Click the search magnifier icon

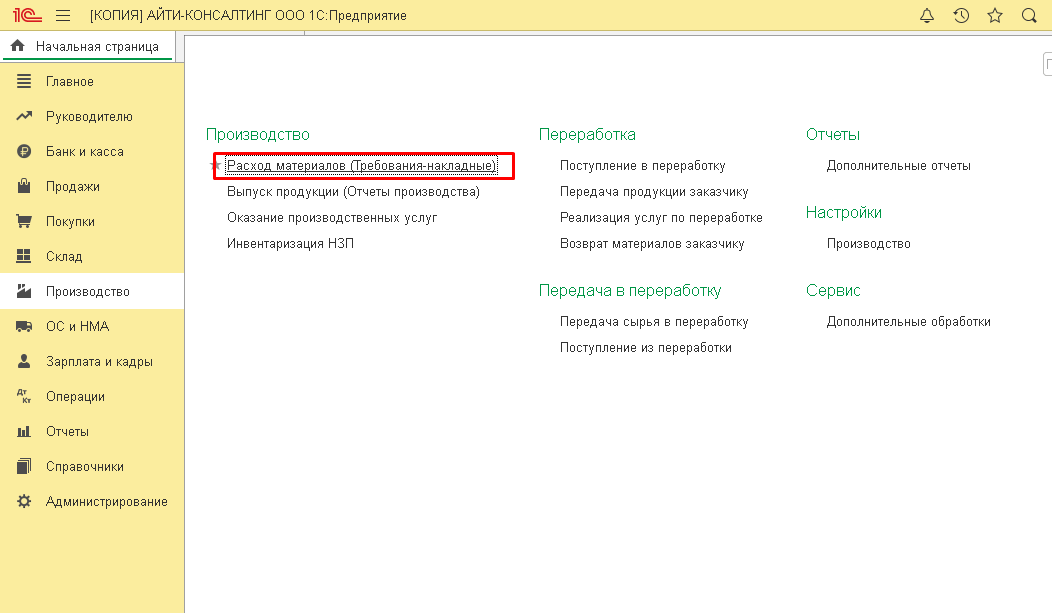[1029, 16]
